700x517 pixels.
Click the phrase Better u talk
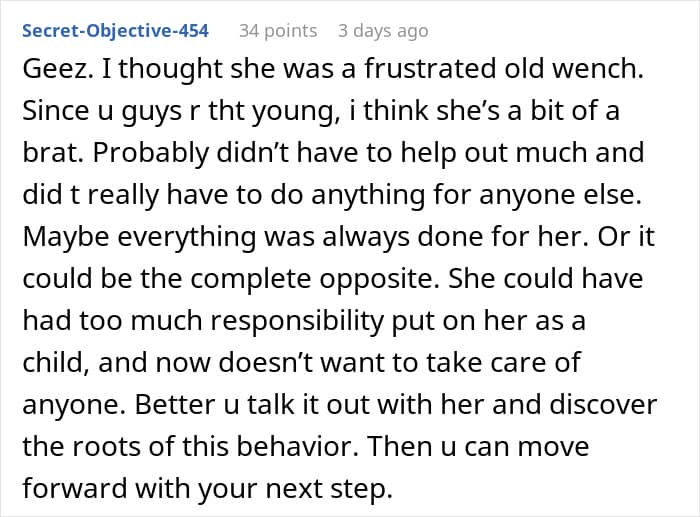214,404
